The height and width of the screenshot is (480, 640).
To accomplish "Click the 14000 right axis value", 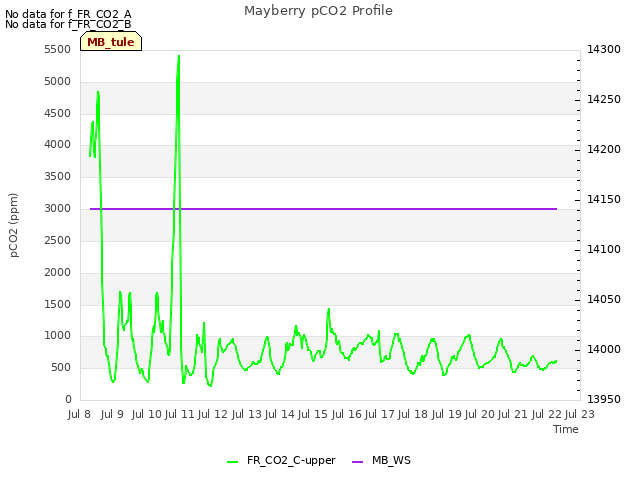I will tap(604, 350).
